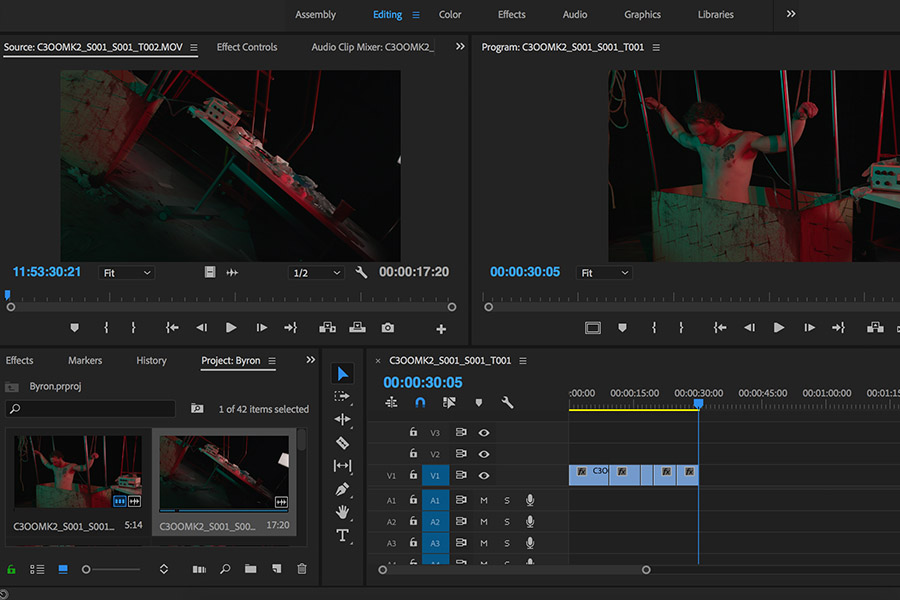This screenshot has height=600, width=900.
Task: Select the Hand tool
Action: click(342, 512)
